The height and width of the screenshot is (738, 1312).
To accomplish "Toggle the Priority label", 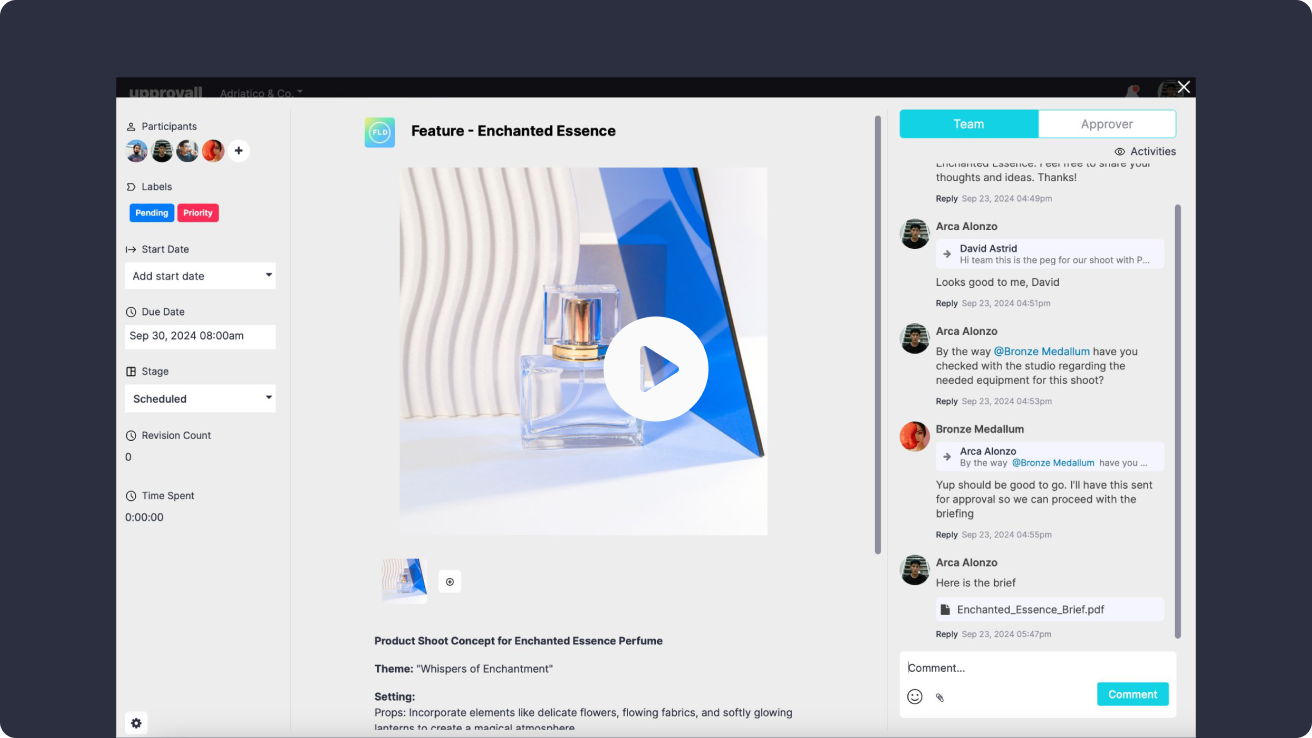I will click(198, 213).
